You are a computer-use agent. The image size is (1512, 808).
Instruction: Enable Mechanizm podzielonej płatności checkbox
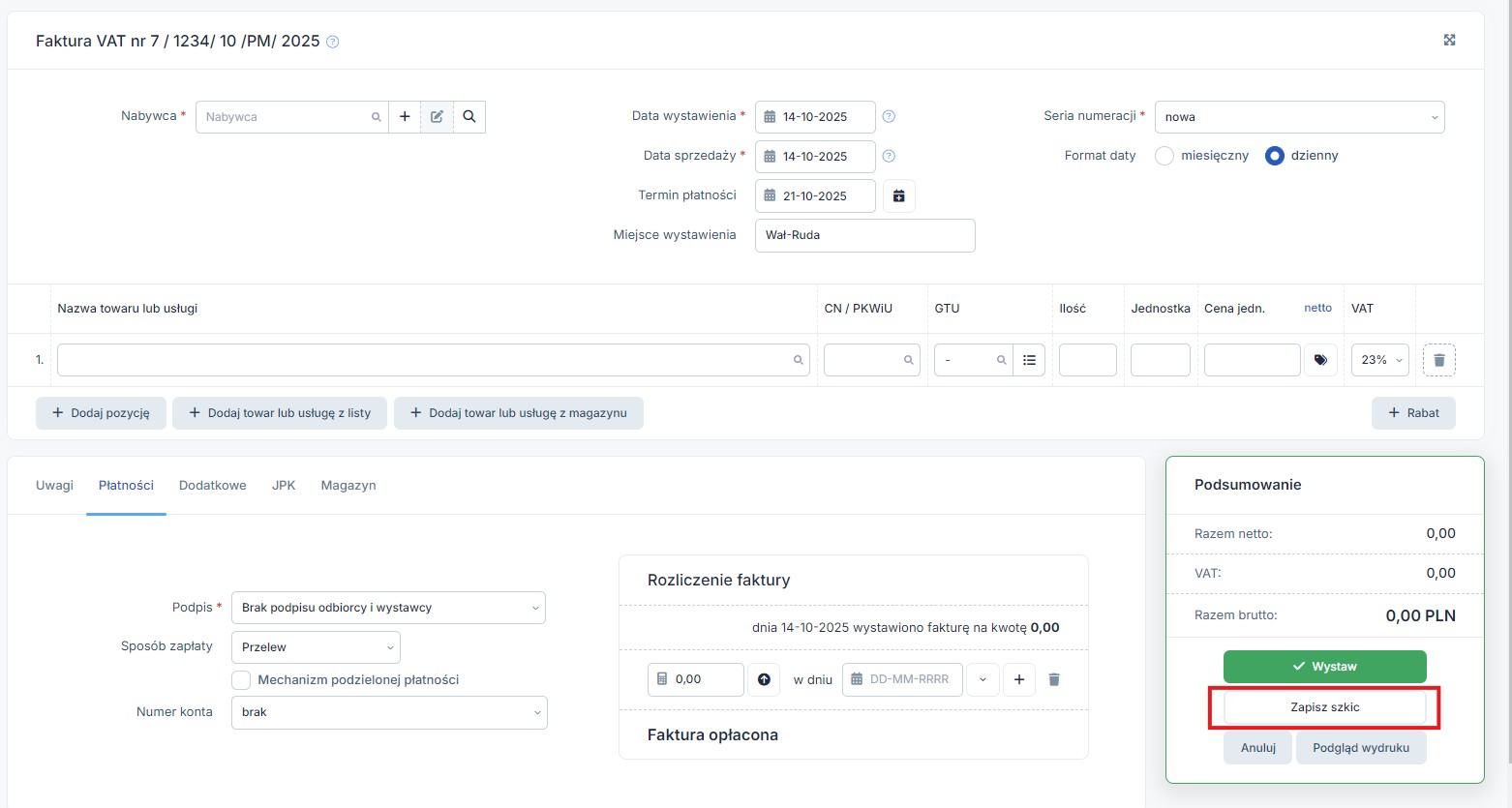[241, 680]
